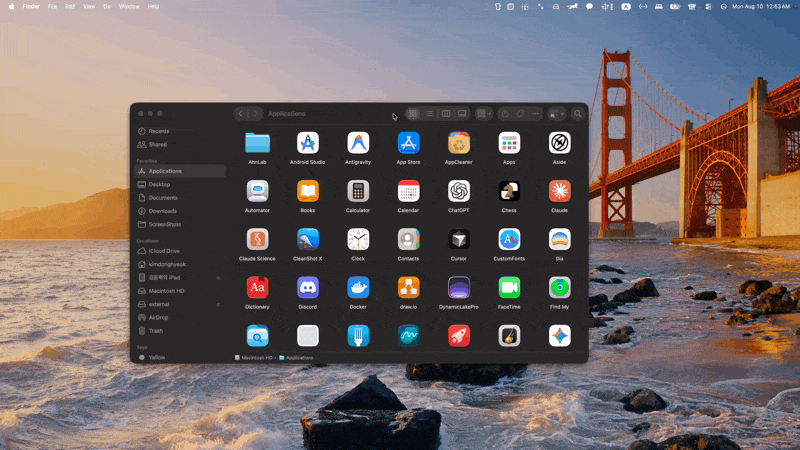The width and height of the screenshot is (800, 450).
Task: Open the More actions ellipsis menu
Action: [x=535, y=113]
